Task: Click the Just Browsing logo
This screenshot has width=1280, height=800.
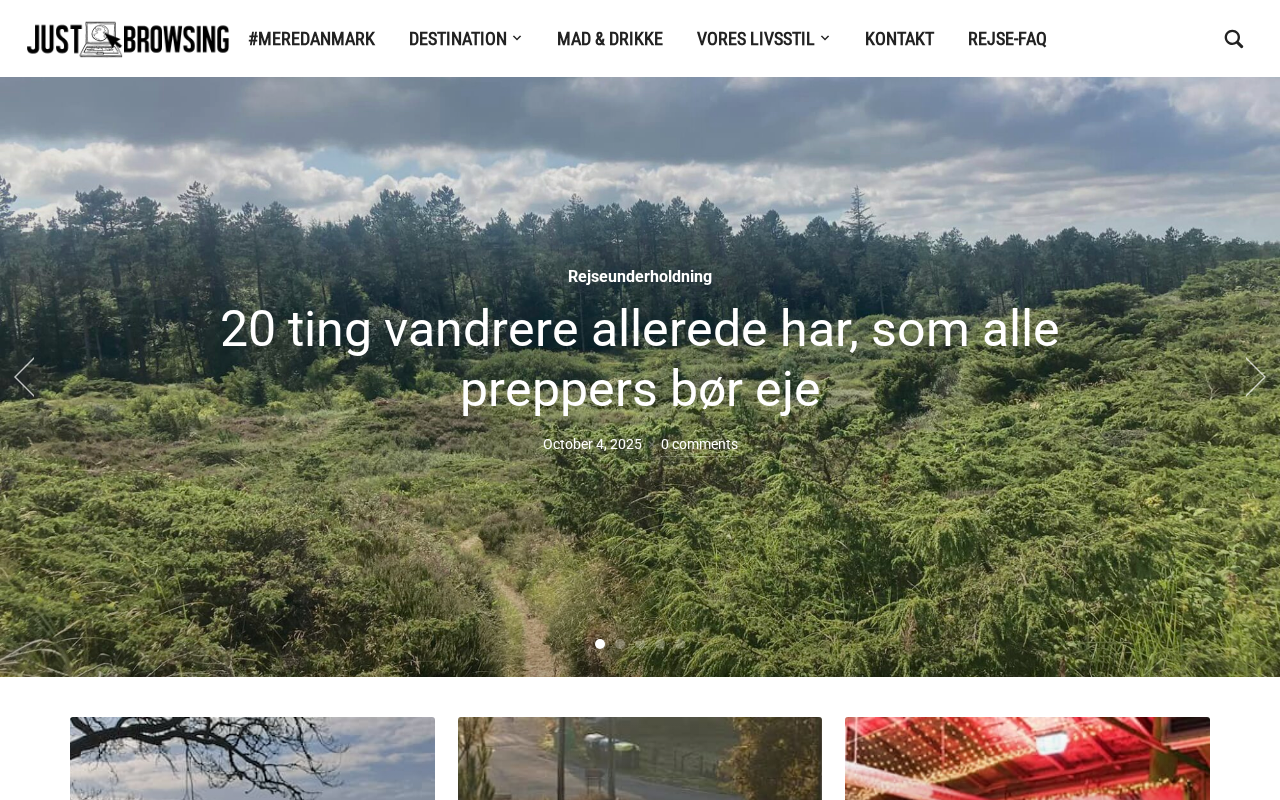Action: pyautogui.click(x=128, y=39)
